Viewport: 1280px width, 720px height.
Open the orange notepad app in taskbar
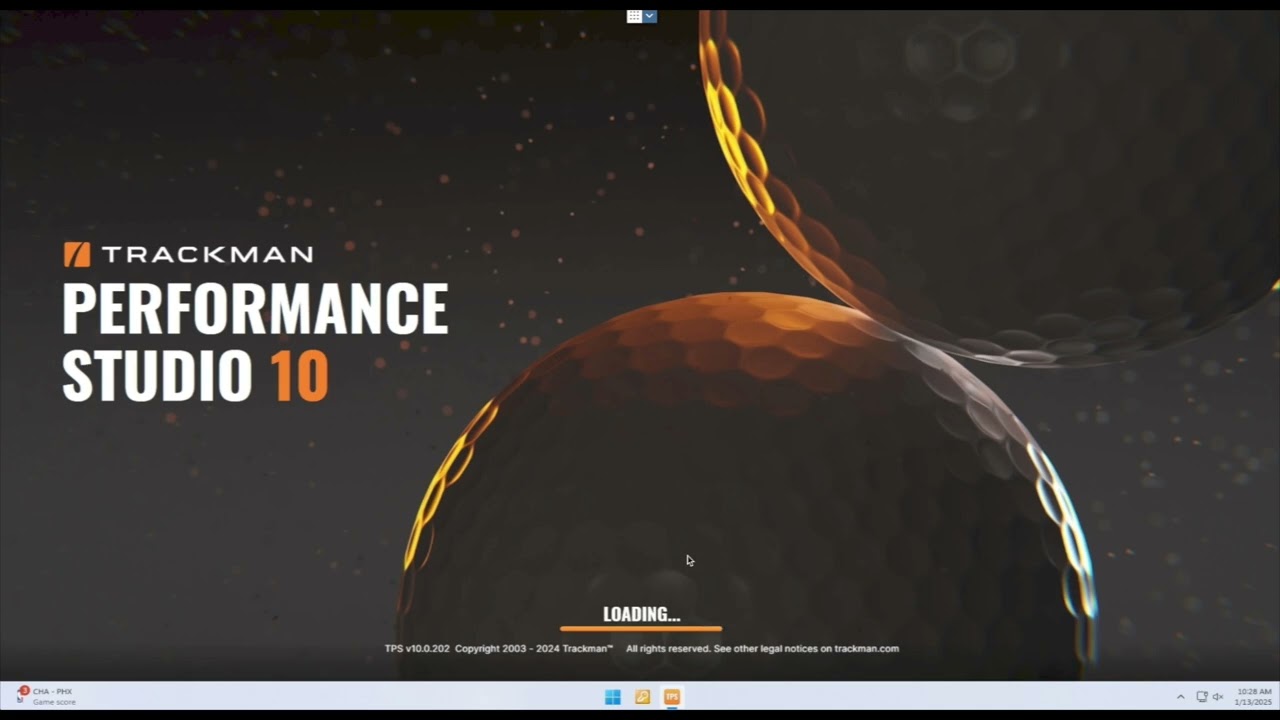click(x=643, y=697)
